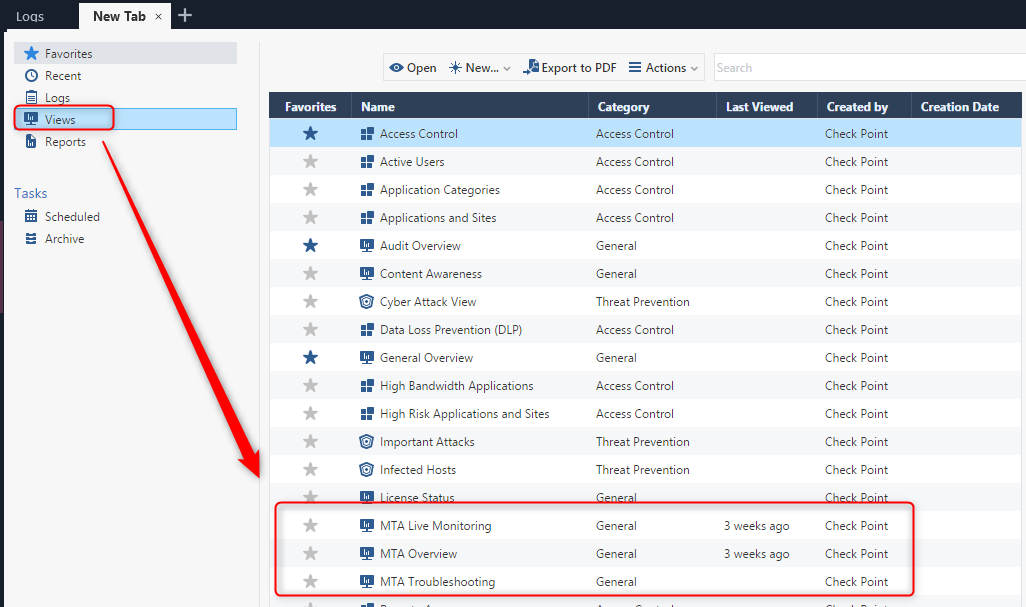
Task: Open the Scheduled tasks entry
Action: click(72, 217)
